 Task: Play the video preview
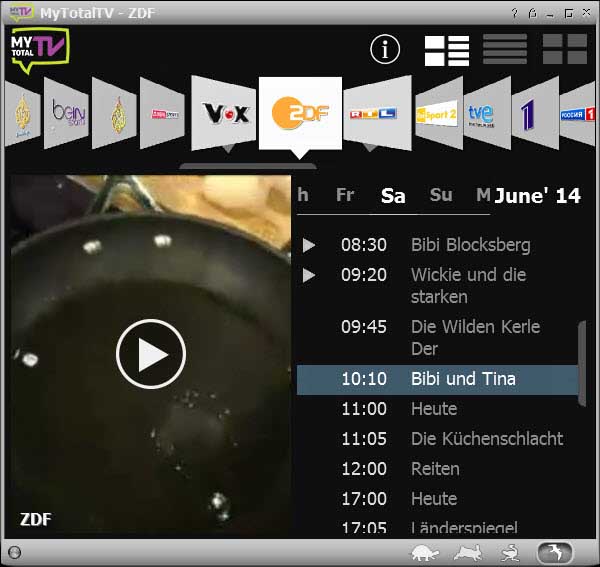[x=151, y=354]
